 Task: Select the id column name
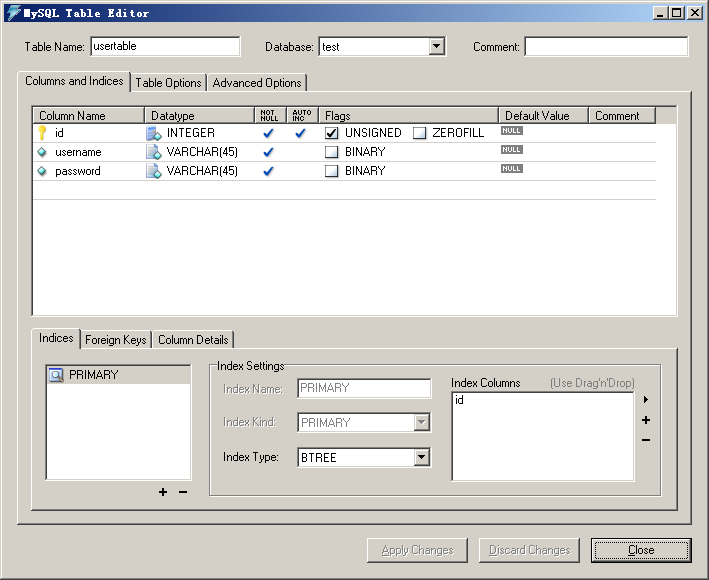coord(59,133)
